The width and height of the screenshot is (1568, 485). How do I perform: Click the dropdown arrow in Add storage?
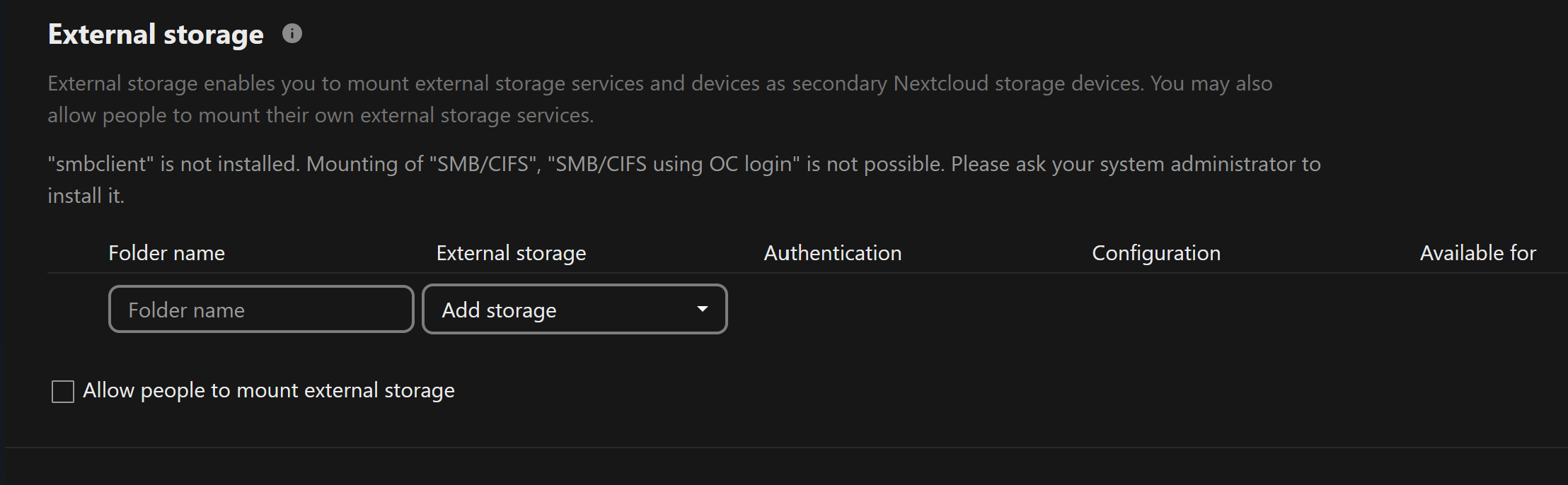click(702, 309)
